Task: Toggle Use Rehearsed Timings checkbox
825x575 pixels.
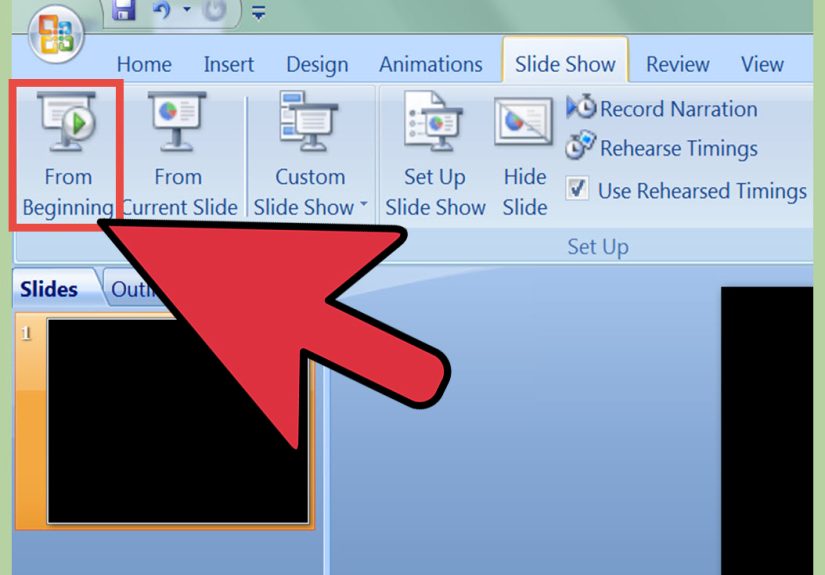Action: pyautogui.click(x=577, y=188)
